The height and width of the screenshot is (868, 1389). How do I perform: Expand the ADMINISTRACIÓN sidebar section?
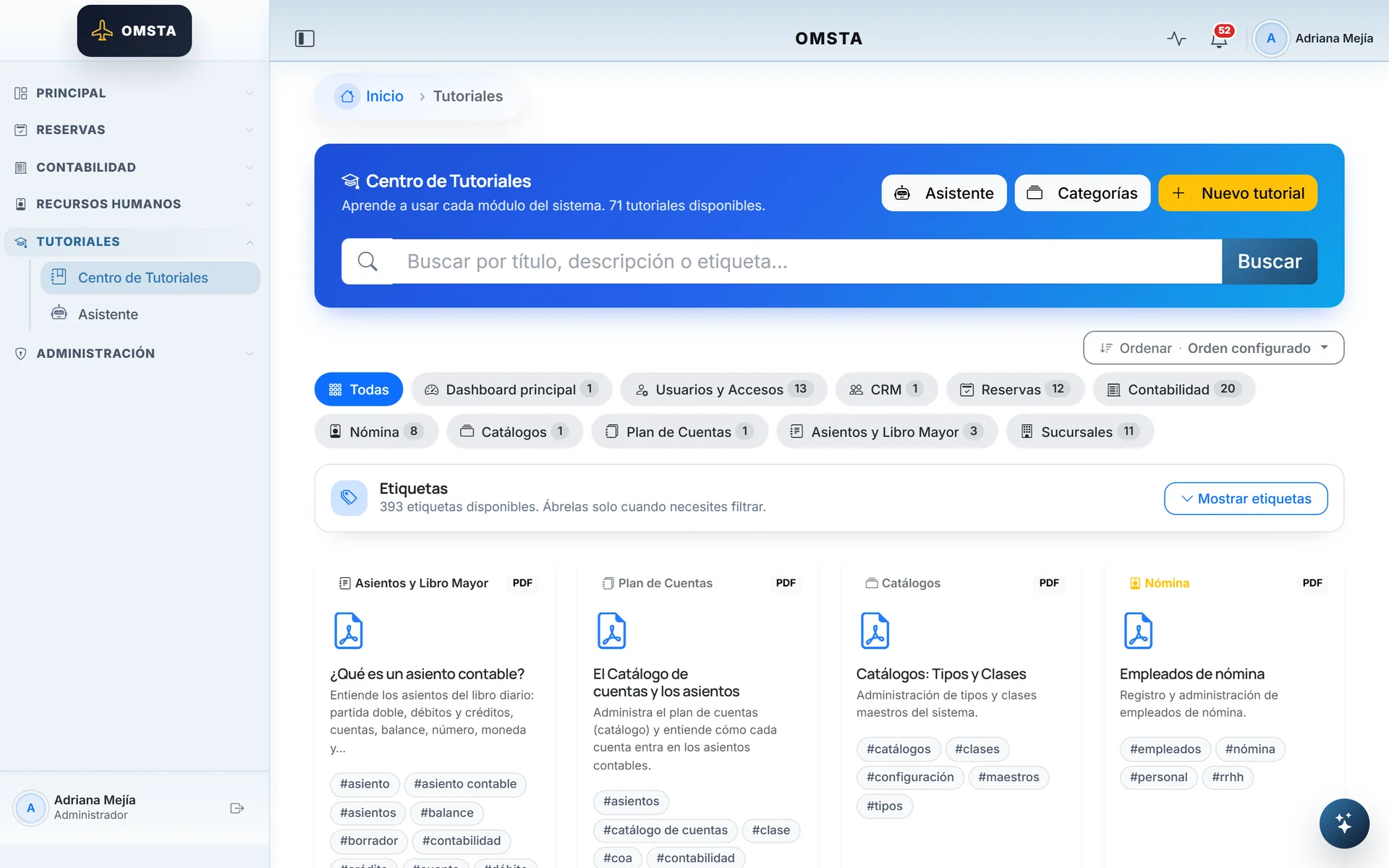[x=135, y=354]
